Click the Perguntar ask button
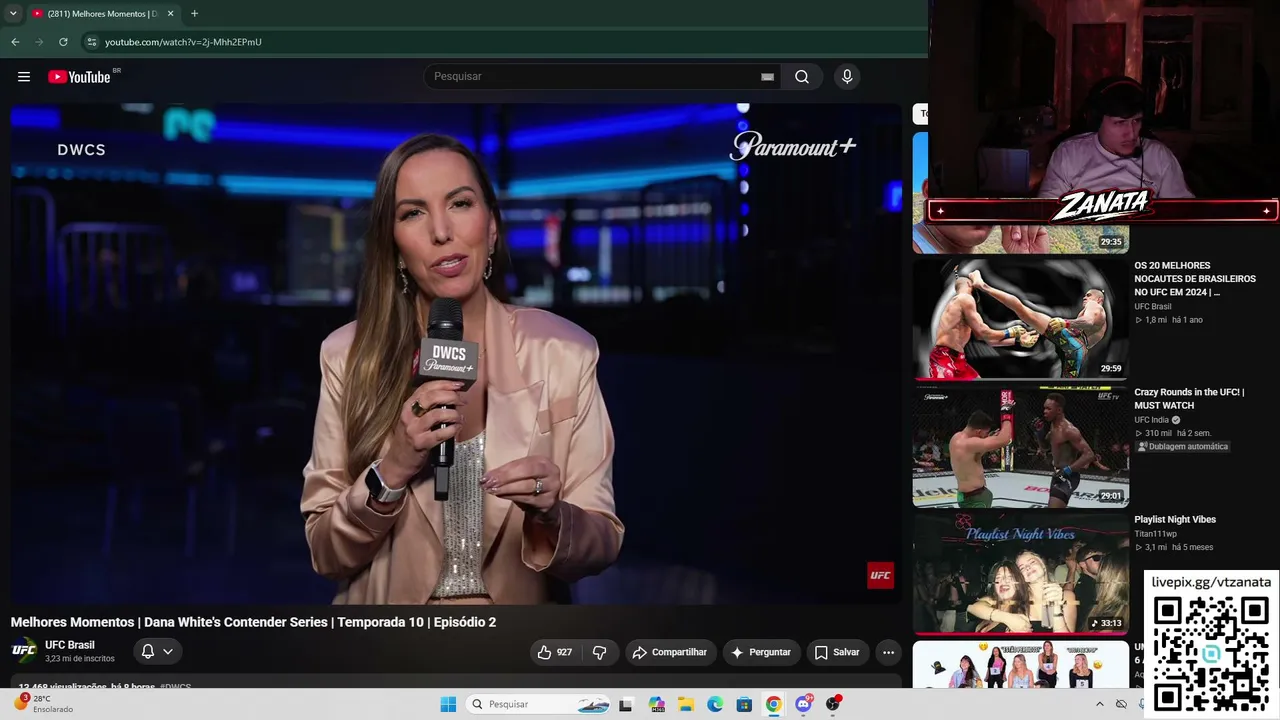Viewport: 1280px width, 720px height. pos(761,652)
